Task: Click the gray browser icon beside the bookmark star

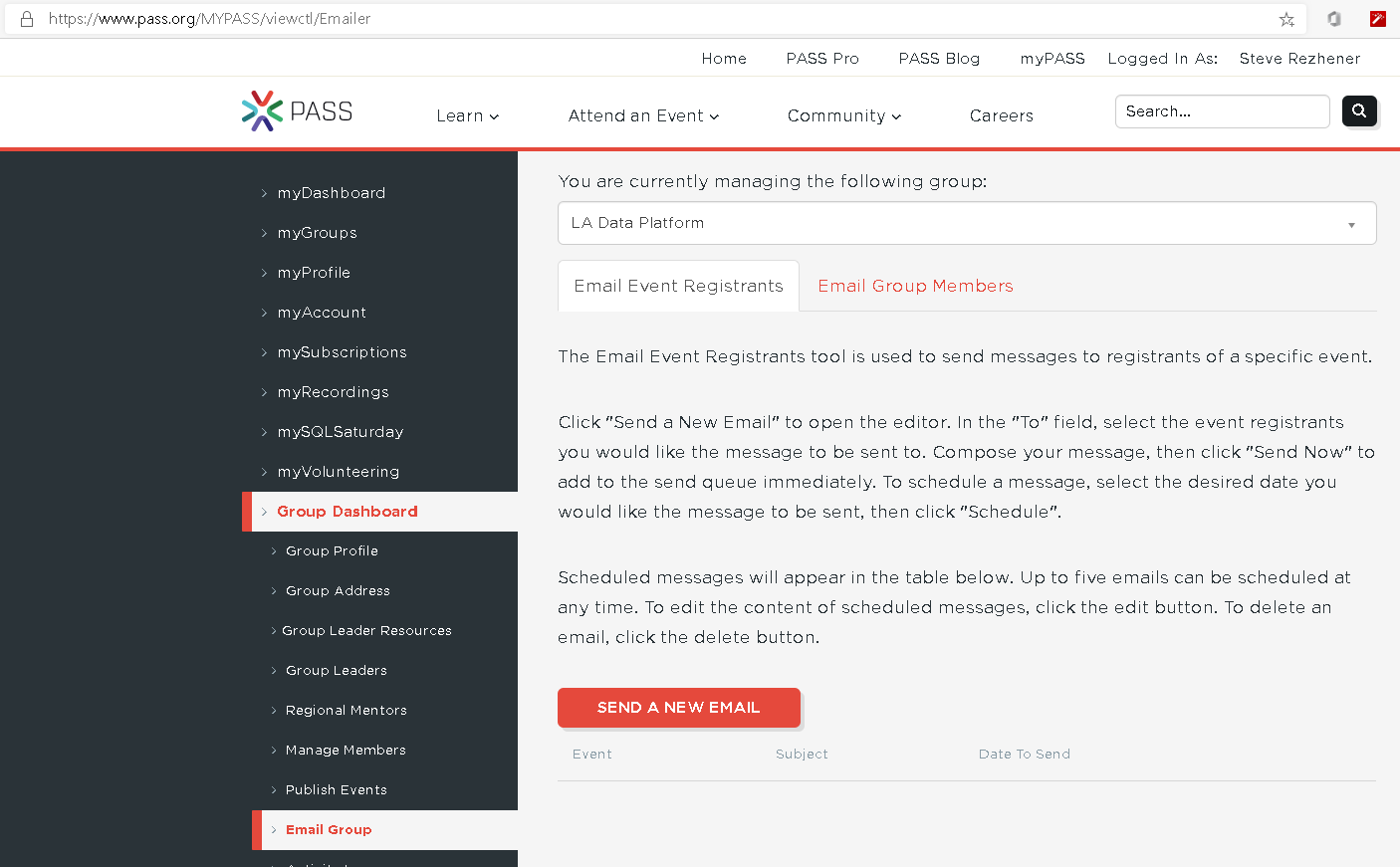Action: pyautogui.click(x=1333, y=18)
